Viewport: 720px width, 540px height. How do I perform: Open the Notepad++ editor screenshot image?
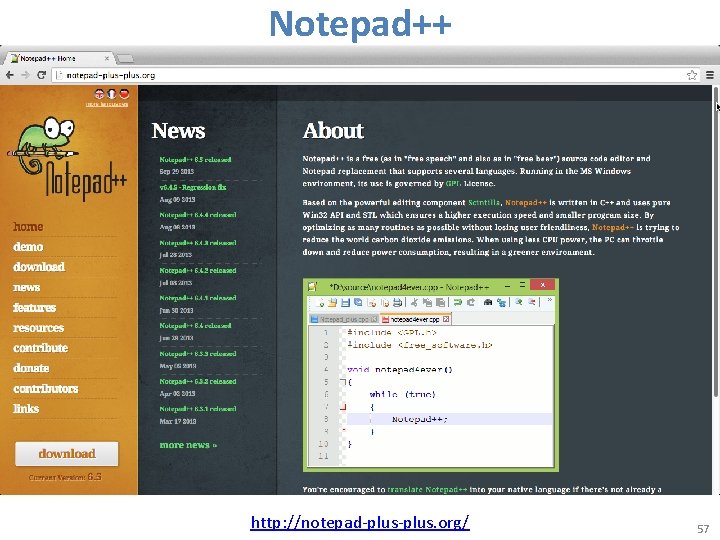click(431, 375)
